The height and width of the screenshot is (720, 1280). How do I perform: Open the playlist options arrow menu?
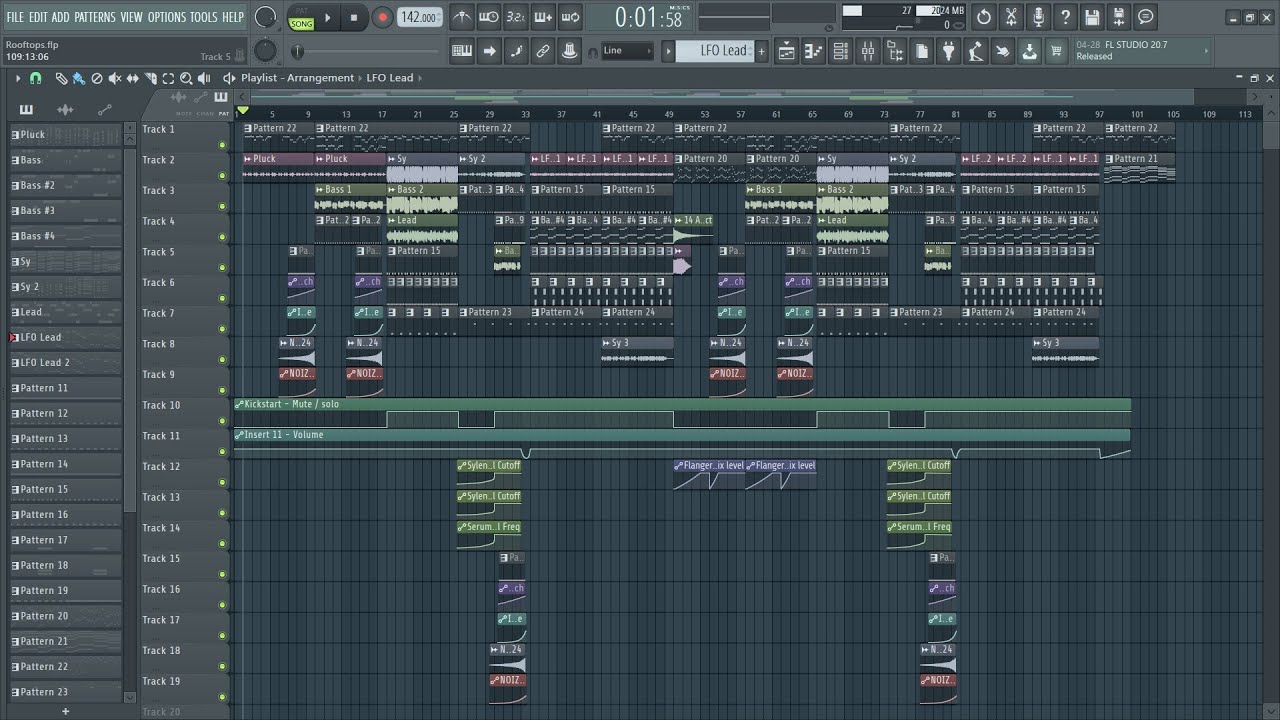click(17, 78)
